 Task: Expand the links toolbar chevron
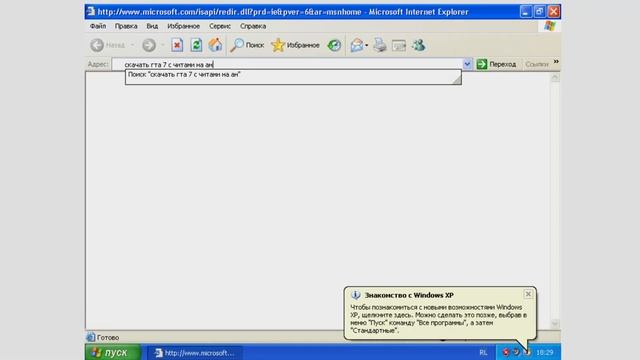point(556,62)
